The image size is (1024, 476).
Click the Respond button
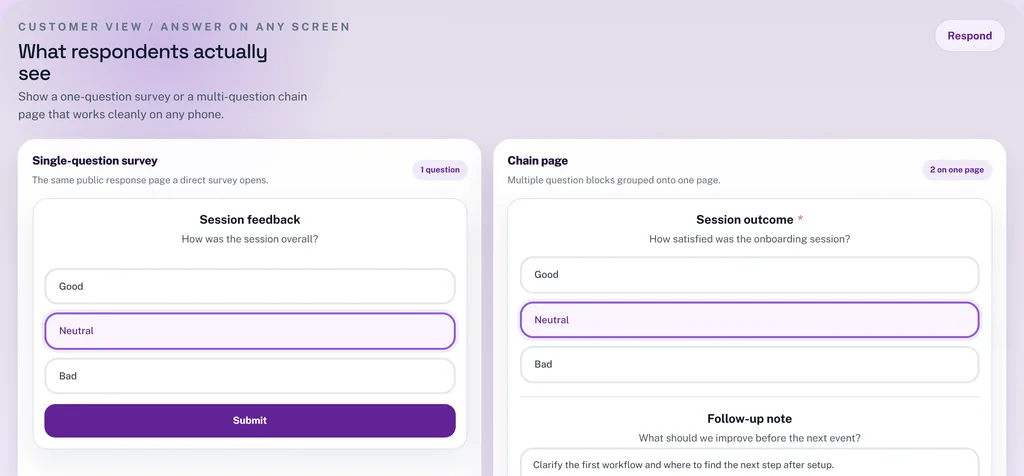click(x=969, y=36)
